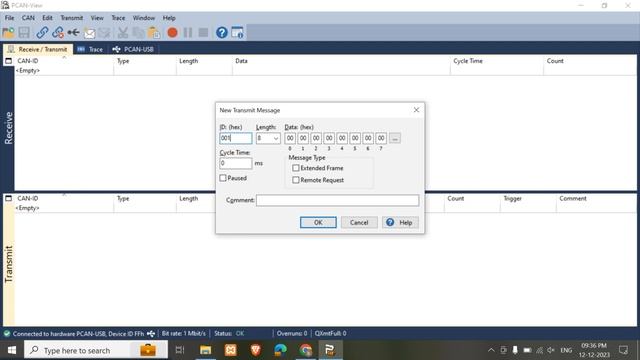Click the Disconnect broken-link icon
Viewport: 640px width, 360px height.
tap(58, 32)
